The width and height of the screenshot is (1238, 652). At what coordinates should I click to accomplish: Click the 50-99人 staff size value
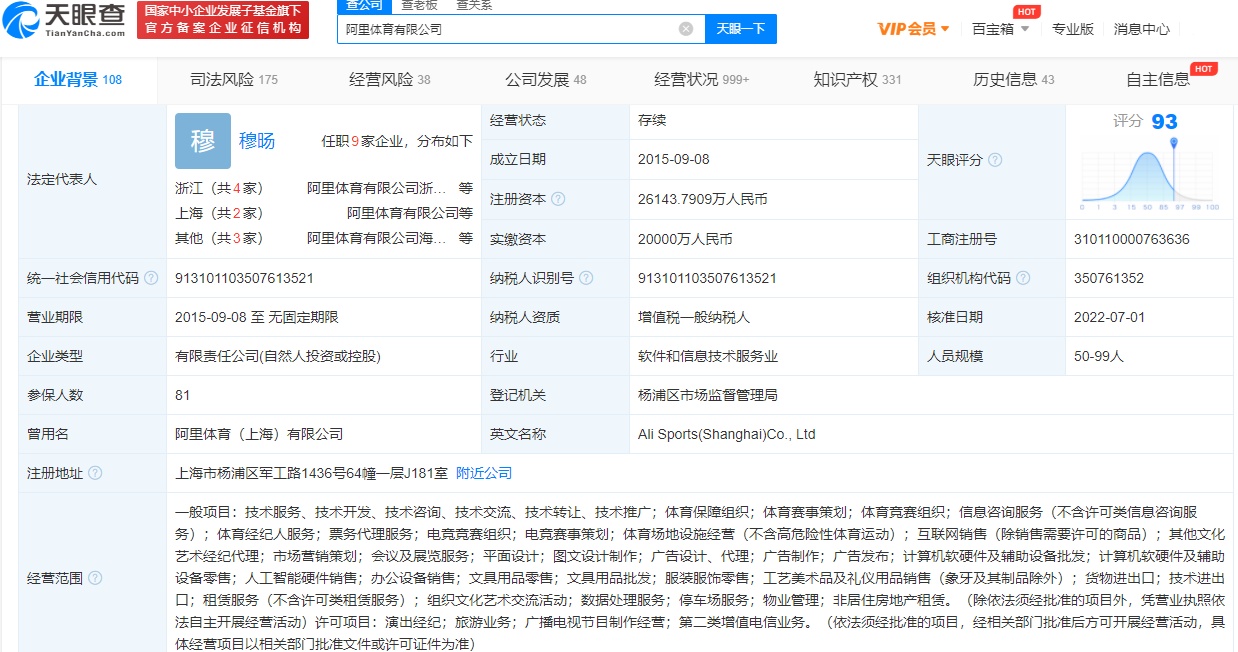pos(1101,356)
